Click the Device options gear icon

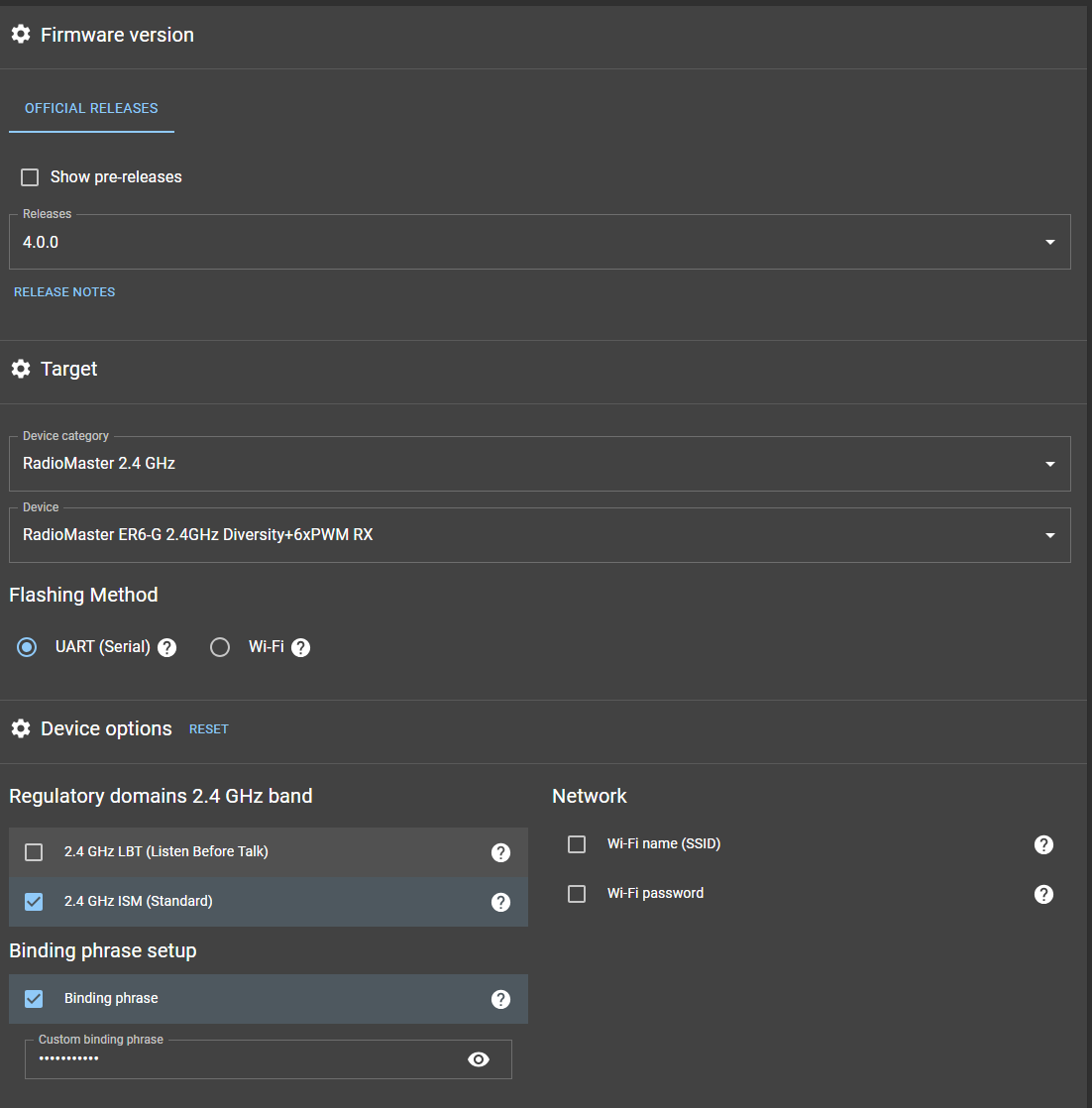(21, 728)
